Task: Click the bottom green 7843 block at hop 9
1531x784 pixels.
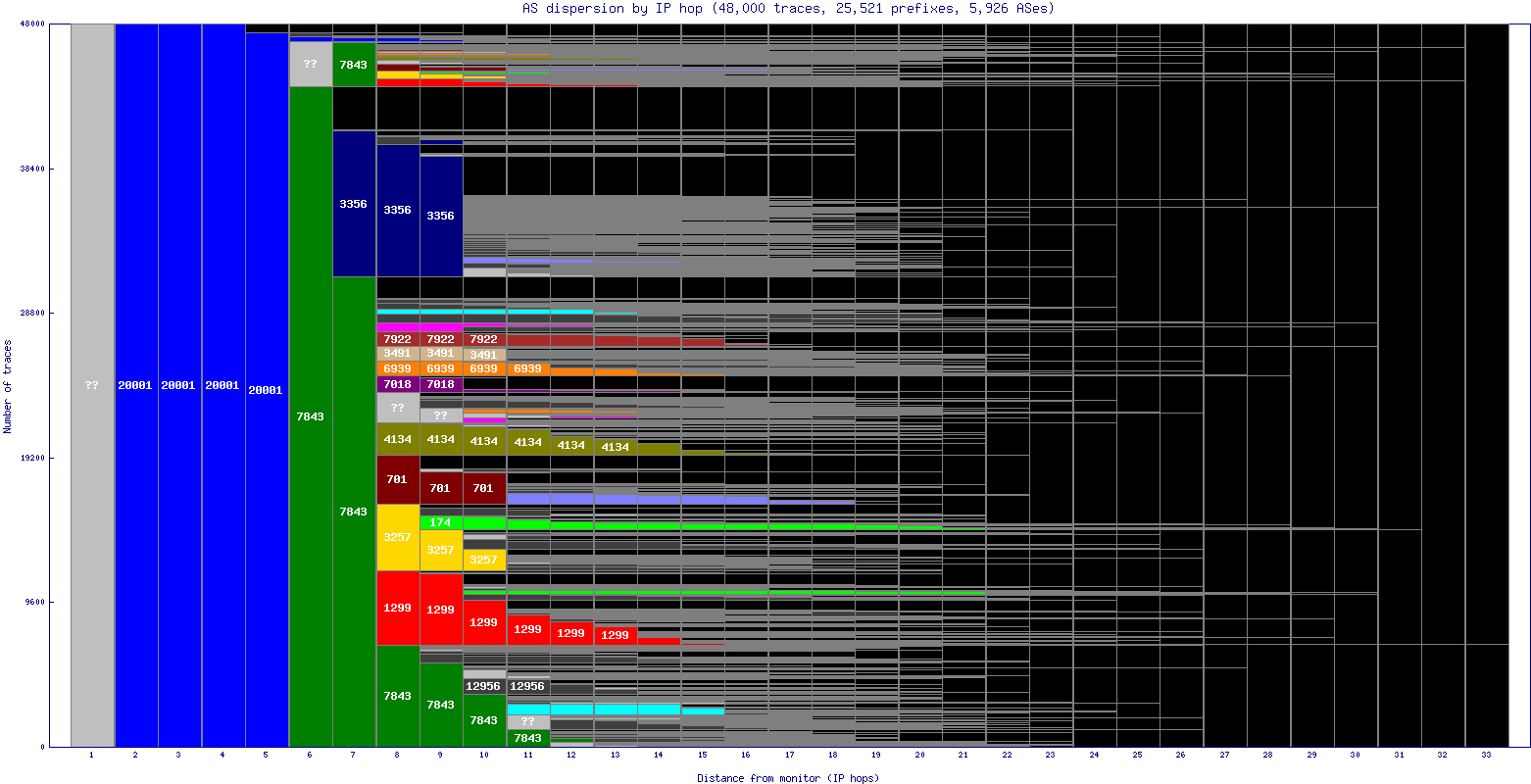Action: tap(441, 705)
